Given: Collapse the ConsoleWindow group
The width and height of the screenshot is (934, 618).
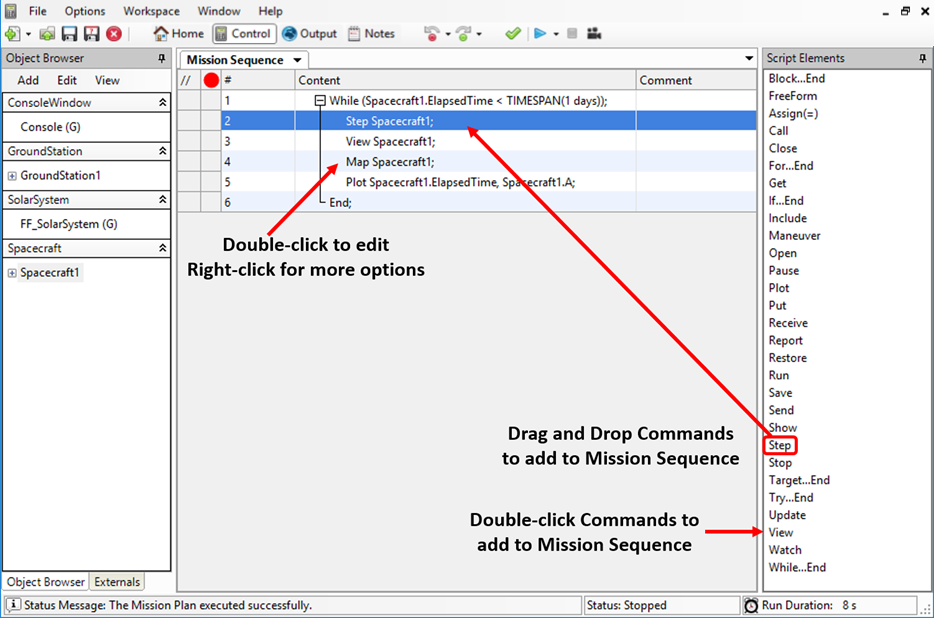Looking at the screenshot, I should tap(163, 103).
